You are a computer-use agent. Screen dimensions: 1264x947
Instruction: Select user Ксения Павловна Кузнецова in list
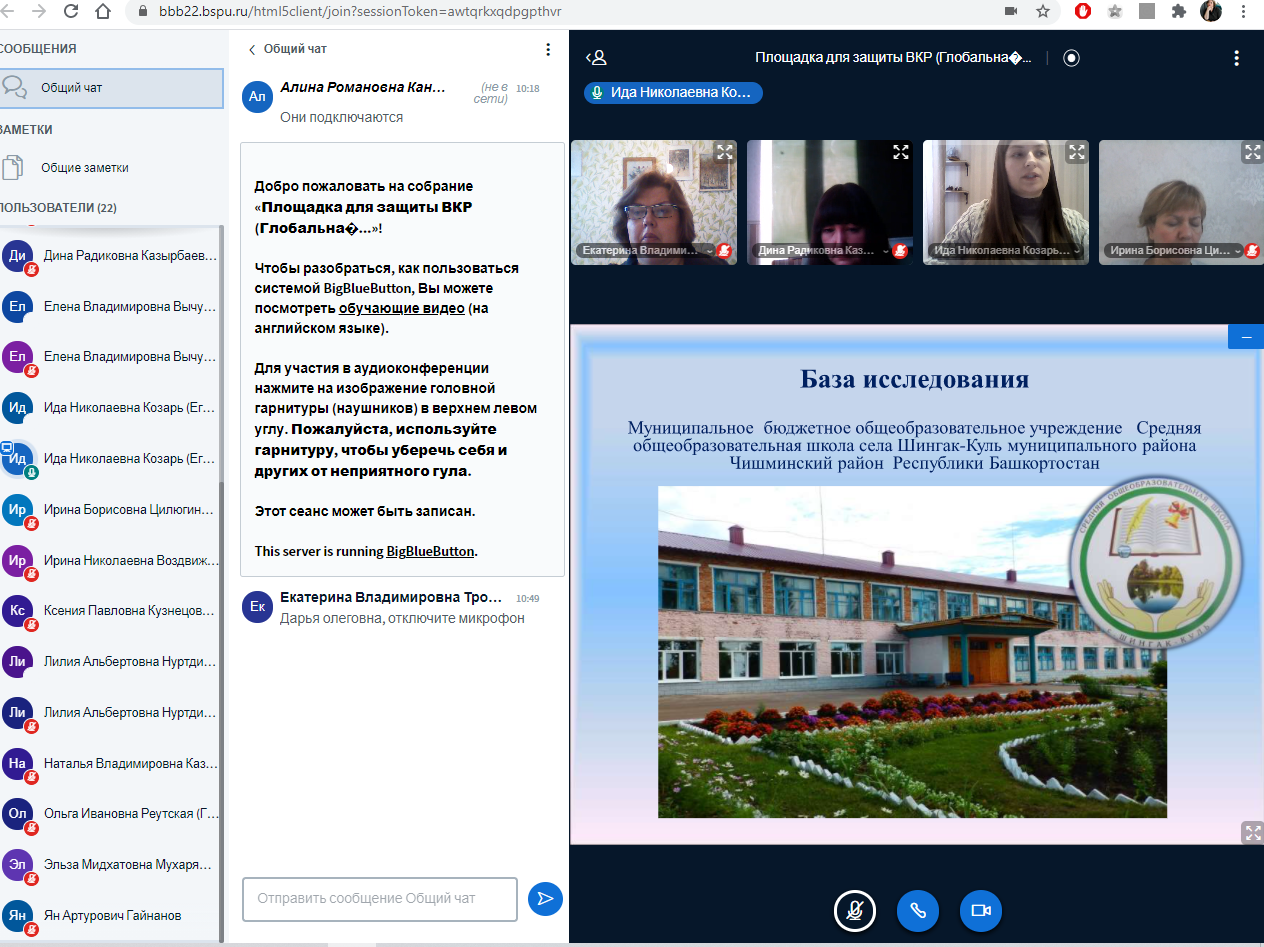point(128,610)
